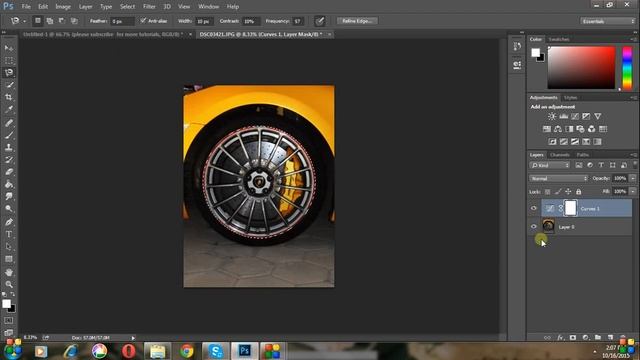This screenshot has width=640, height=360.
Task: Choose New selection mode
Action: (38, 21)
